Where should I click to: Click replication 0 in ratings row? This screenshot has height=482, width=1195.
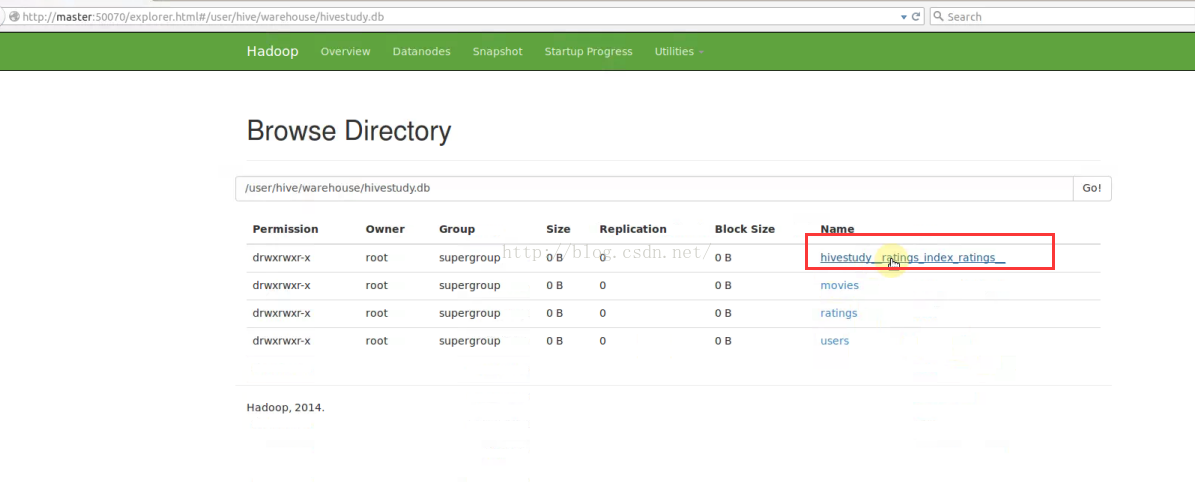[x=602, y=313]
